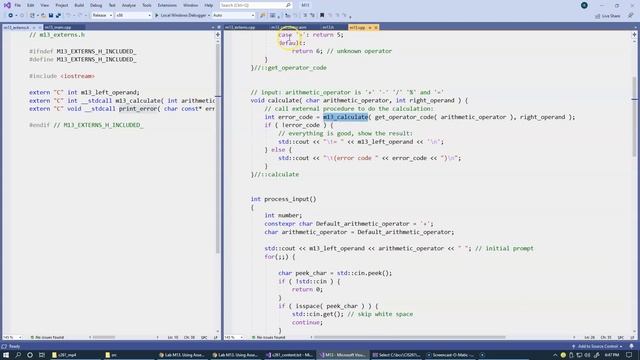Screen dimensions: 640x360
Task: Click the Visual Studio search box
Action: (x=256, y=5)
